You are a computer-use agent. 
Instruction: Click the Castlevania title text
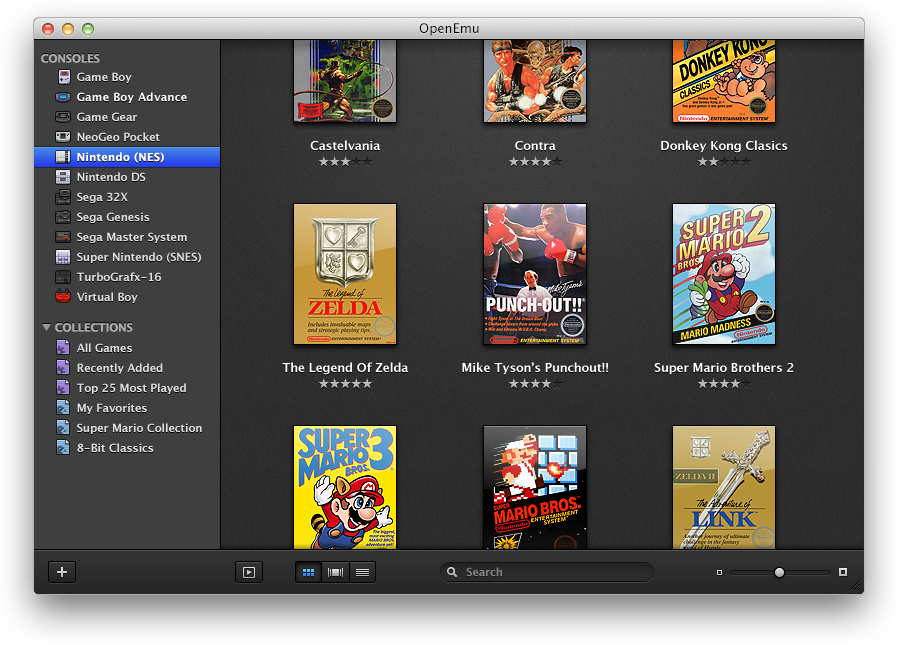[x=345, y=145]
